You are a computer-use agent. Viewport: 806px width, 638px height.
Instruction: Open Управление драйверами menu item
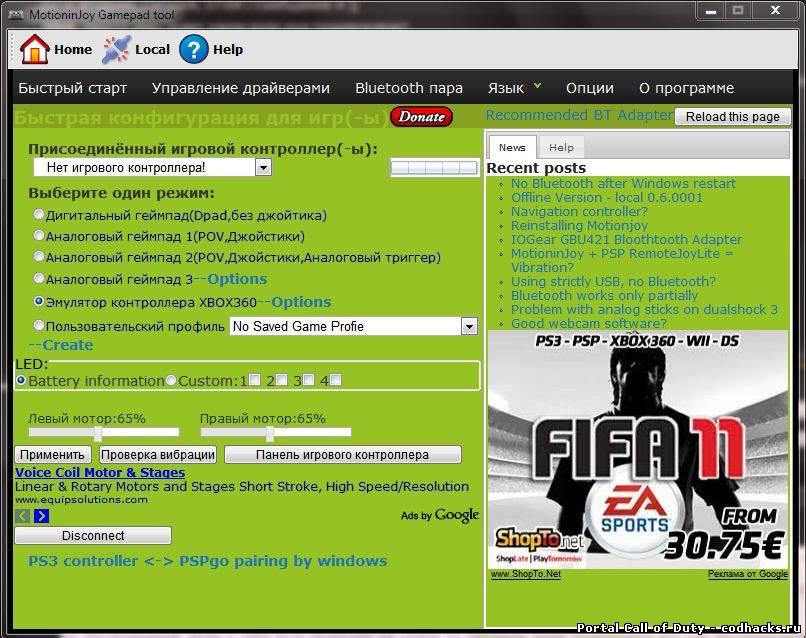(241, 88)
